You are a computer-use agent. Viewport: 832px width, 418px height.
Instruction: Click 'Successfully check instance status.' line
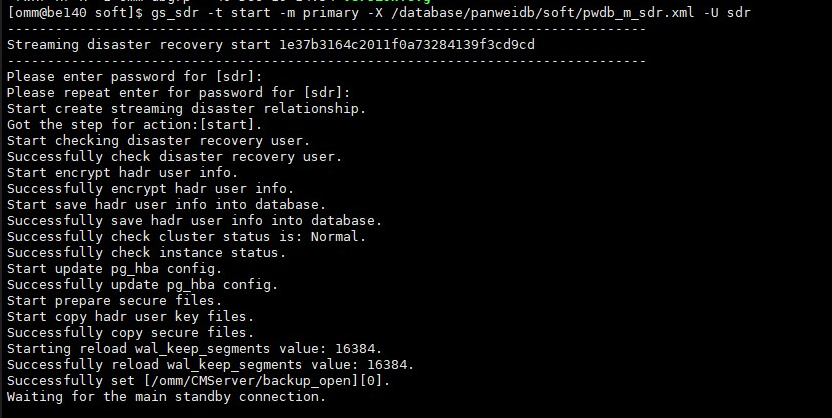coord(146,252)
